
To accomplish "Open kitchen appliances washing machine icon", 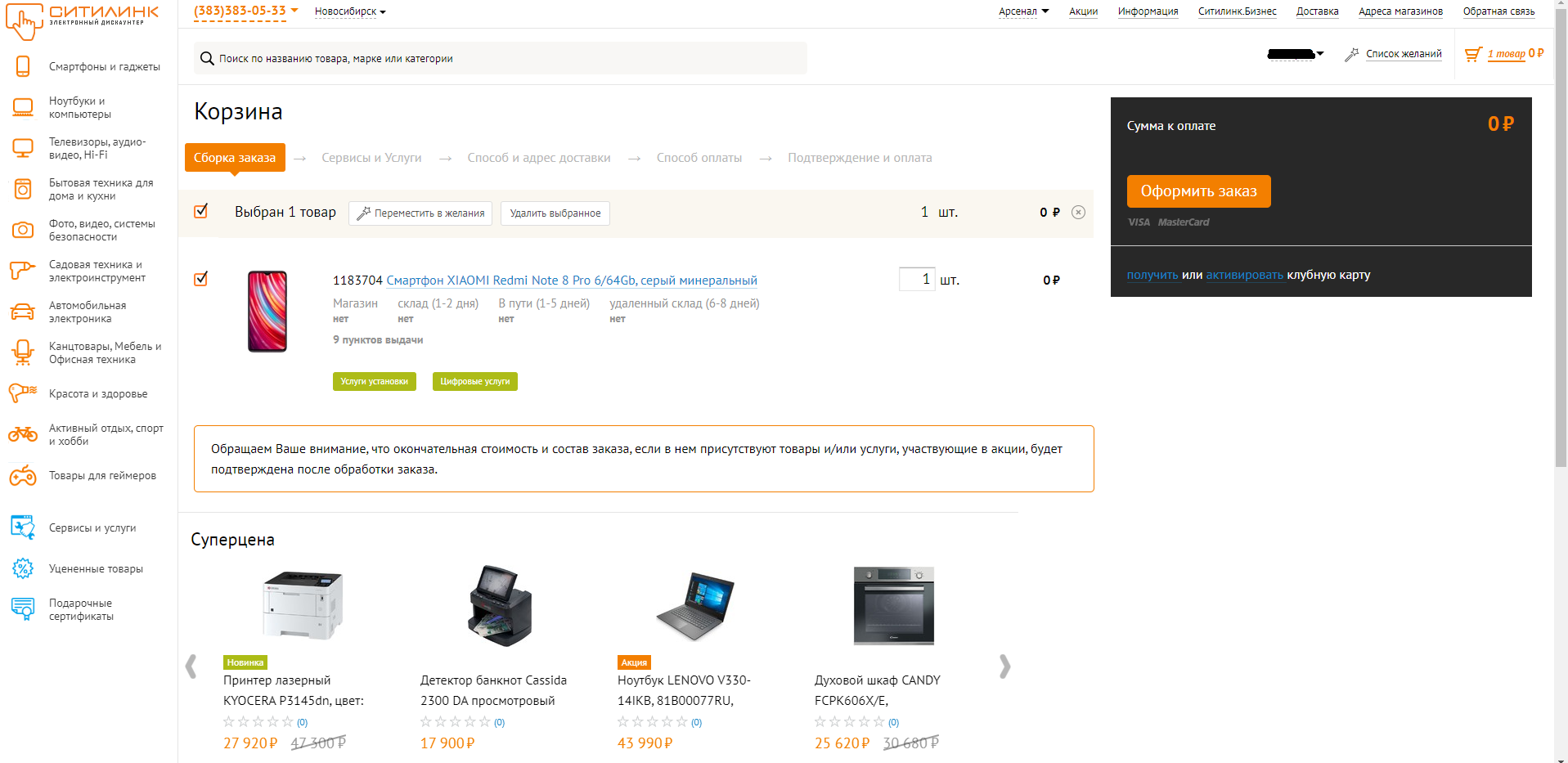I will click(x=23, y=189).
